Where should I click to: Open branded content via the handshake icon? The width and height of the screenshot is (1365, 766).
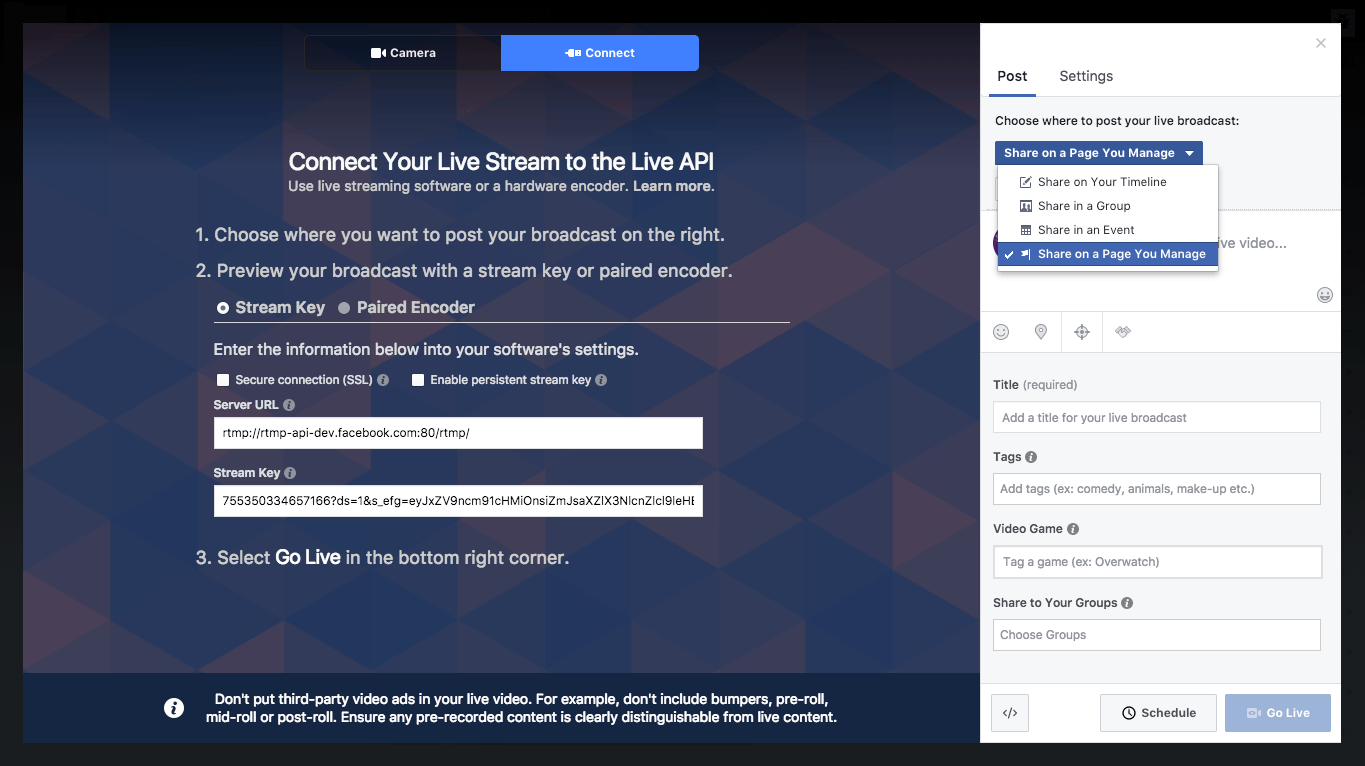click(x=1122, y=331)
